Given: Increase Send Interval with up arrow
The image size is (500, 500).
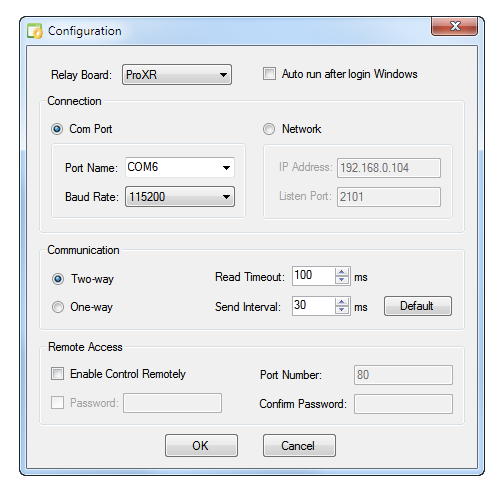Looking at the screenshot, I should pos(341,302).
